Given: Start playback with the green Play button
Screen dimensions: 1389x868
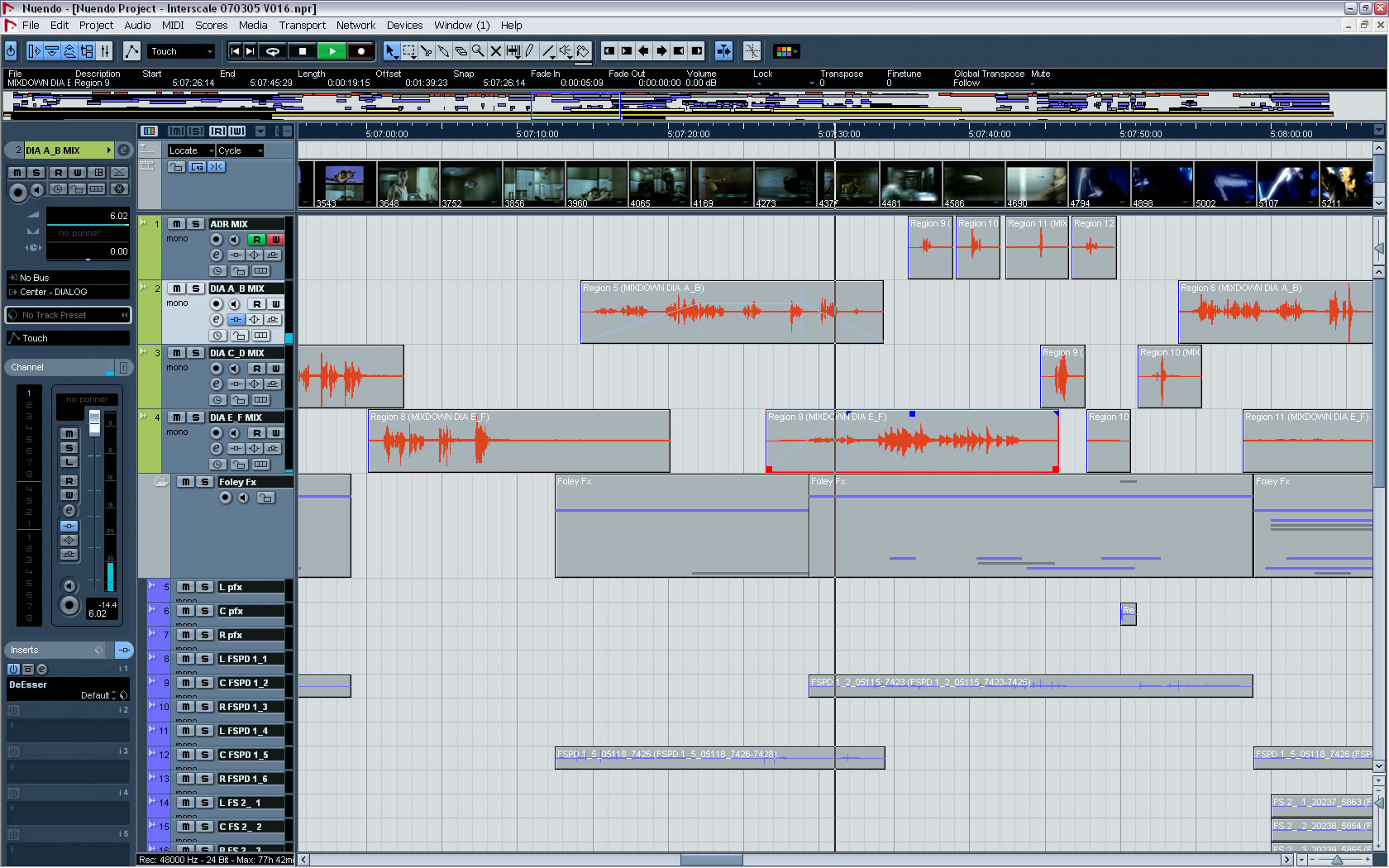Looking at the screenshot, I should (x=332, y=51).
